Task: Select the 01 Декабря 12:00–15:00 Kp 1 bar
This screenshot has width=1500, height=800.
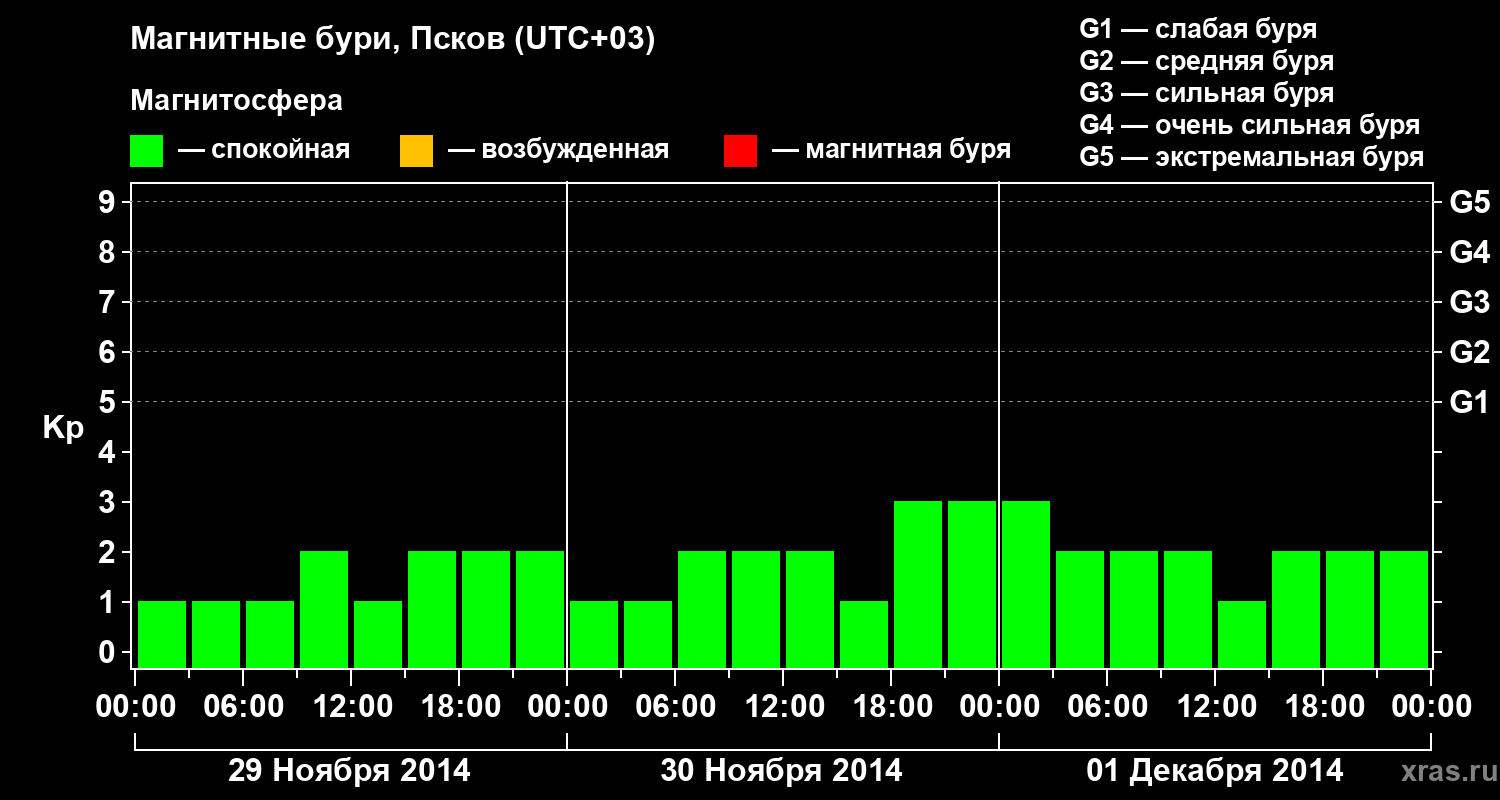Action: pos(1242,634)
